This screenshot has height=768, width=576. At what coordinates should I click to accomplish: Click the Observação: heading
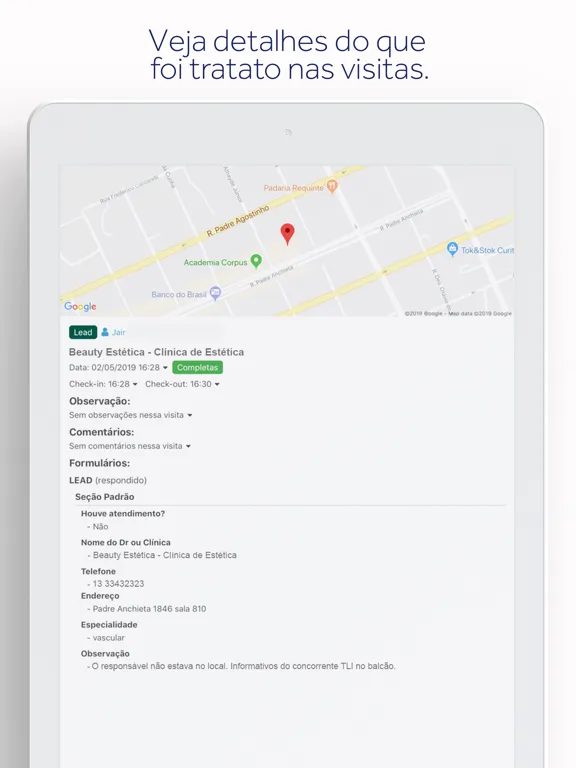pyautogui.click(x=99, y=401)
